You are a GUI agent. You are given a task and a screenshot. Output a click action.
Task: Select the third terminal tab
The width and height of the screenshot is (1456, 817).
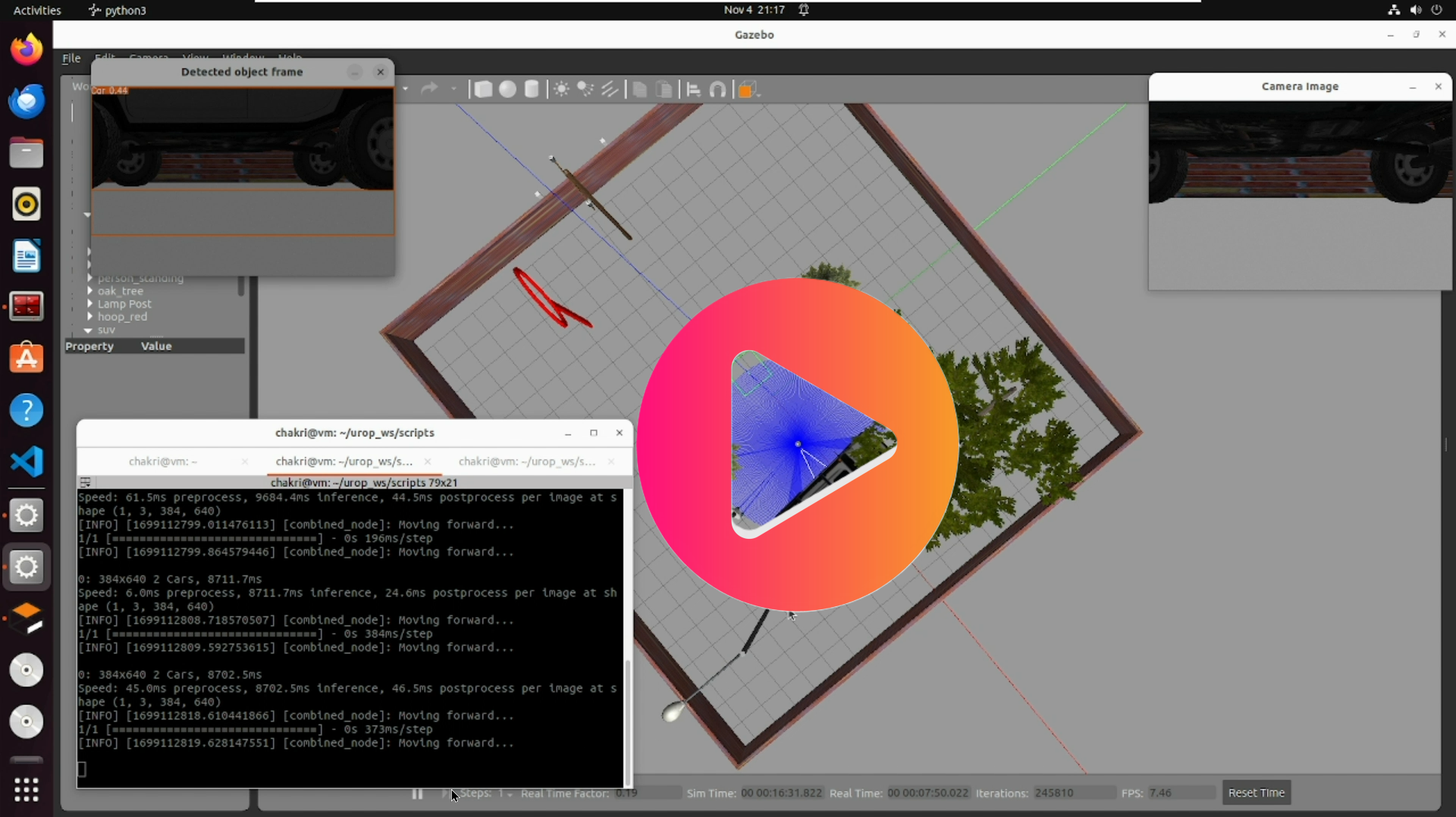tap(527, 462)
